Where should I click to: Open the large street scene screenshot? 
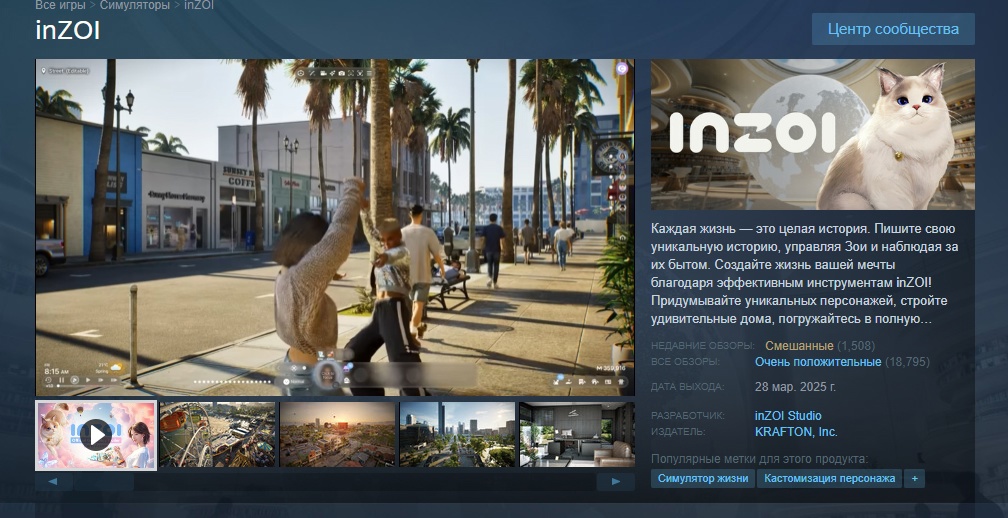click(x=335, y=227)
